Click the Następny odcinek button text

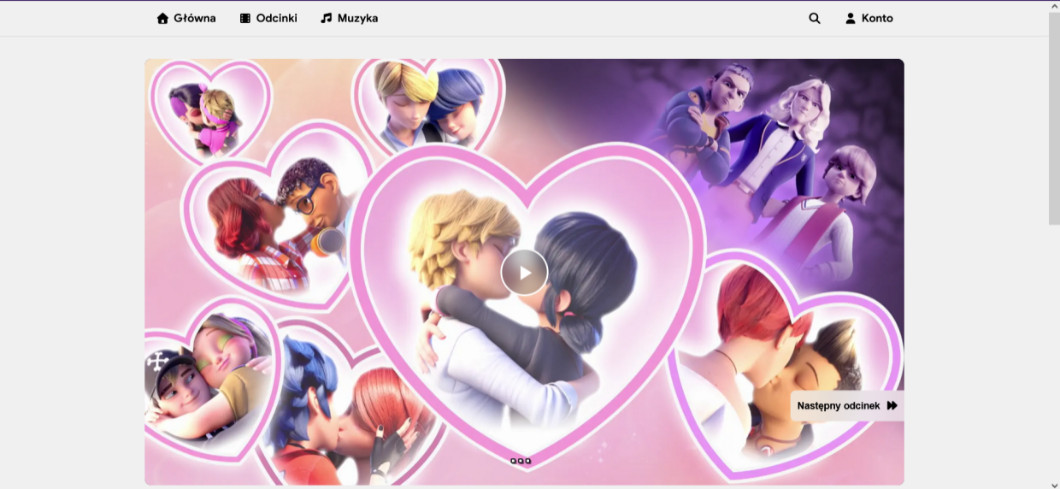pos(838,406)
